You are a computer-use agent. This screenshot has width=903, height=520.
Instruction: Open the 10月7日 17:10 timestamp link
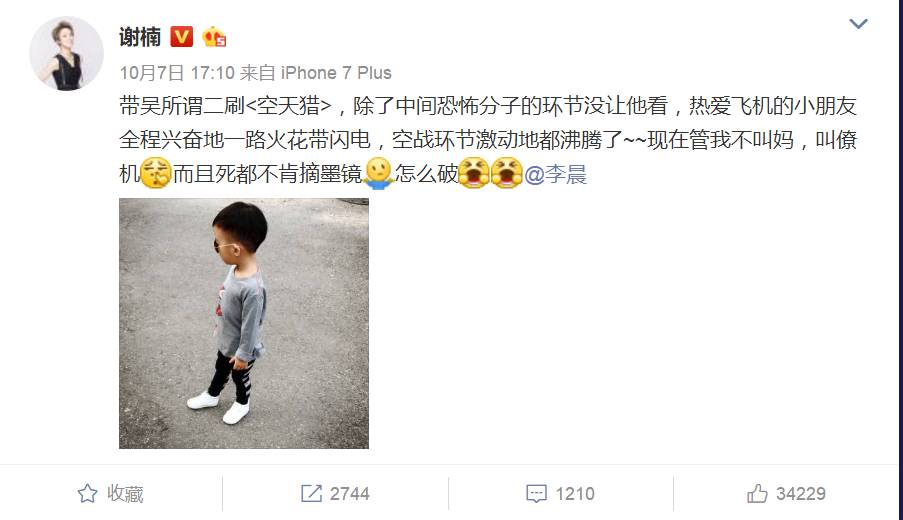click(177, 73)
